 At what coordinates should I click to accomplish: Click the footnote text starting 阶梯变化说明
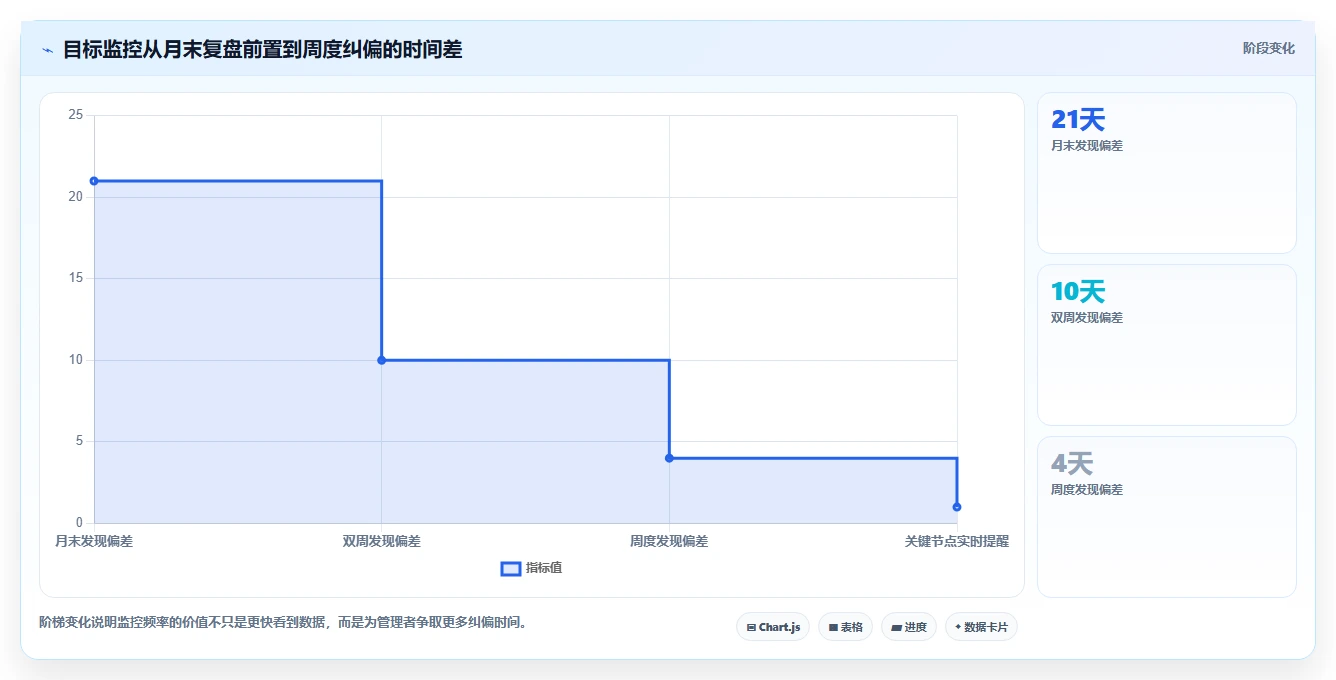click(283, 622)
